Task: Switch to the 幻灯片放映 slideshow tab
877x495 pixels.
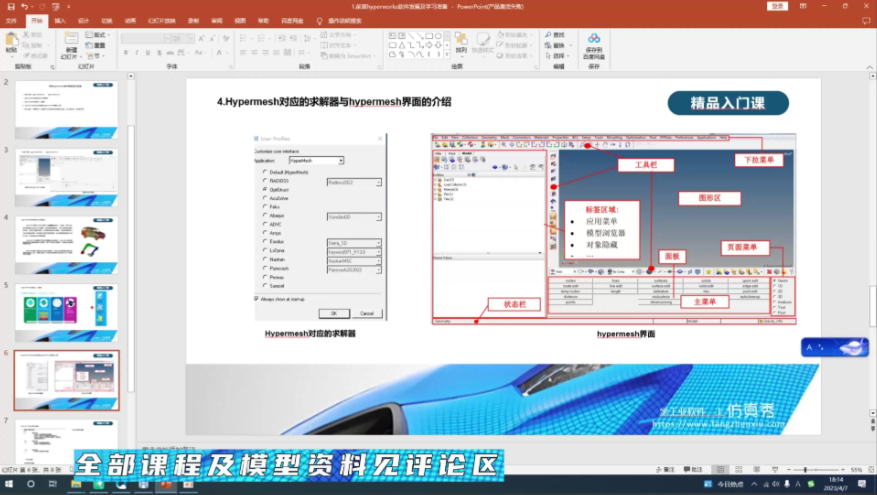Action: tap(162, 21)
